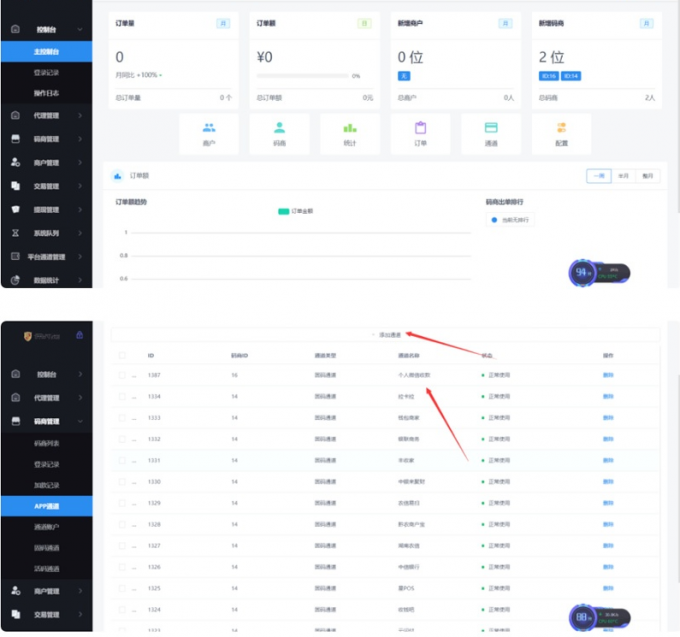Open 主控制台 submenu item

pyautogui.click(x=46, y=52)
